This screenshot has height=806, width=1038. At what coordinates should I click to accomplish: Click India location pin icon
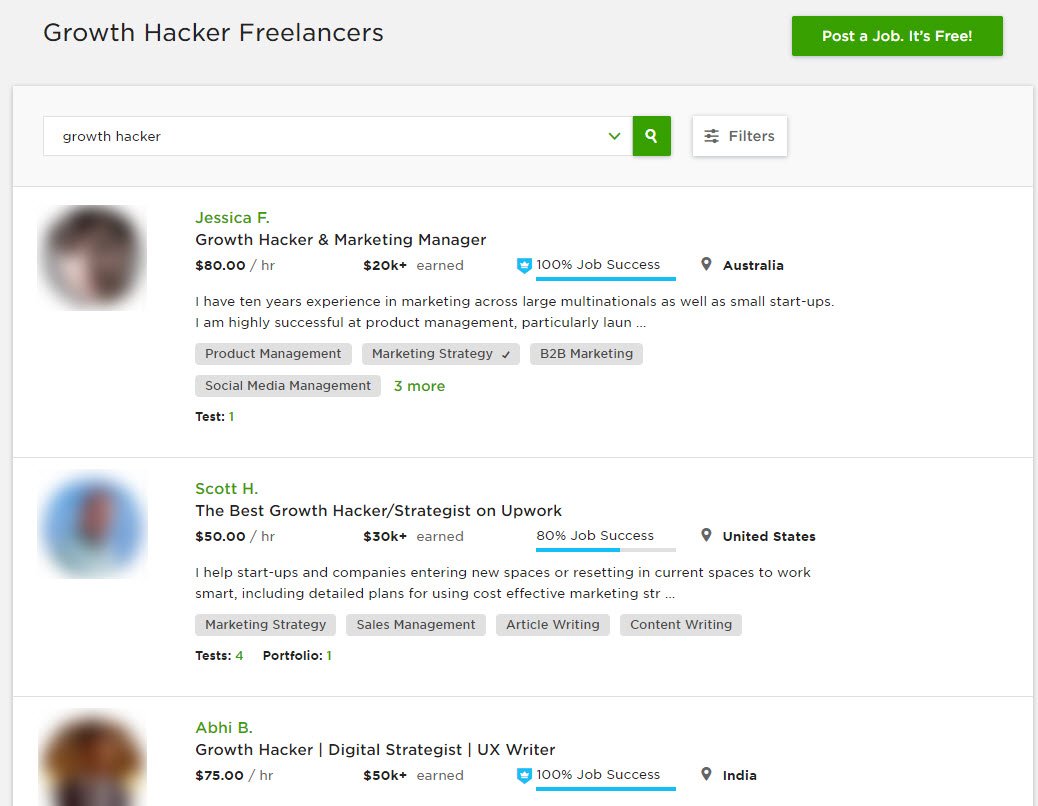(x=706, y=774)
